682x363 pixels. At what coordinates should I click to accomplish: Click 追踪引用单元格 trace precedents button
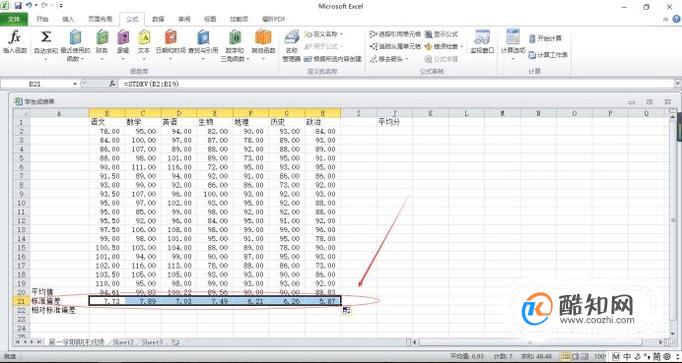395,34
